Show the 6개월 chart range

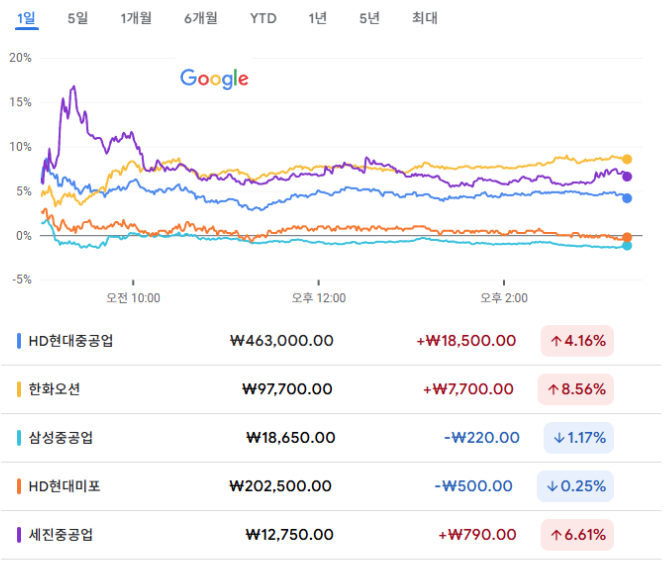(201, 18)
